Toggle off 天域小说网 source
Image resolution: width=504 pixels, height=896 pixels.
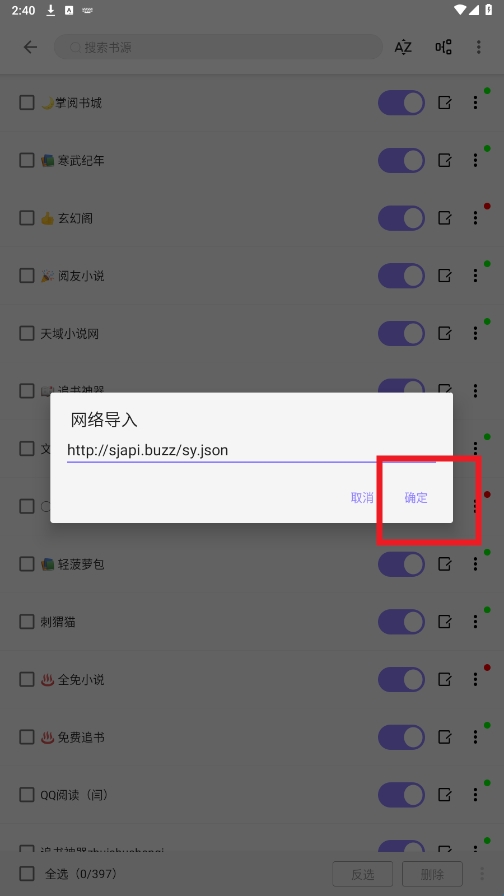point(401,334)
